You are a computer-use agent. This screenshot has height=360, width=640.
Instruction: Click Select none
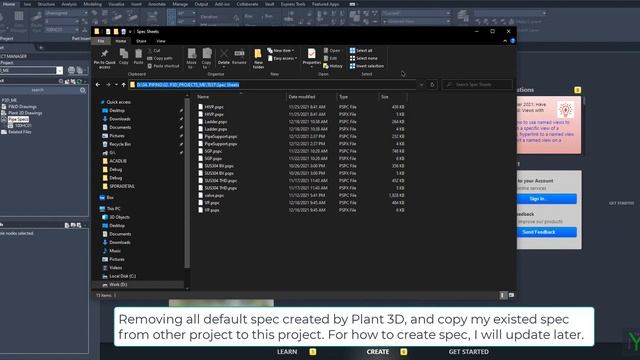coord(364,58)
